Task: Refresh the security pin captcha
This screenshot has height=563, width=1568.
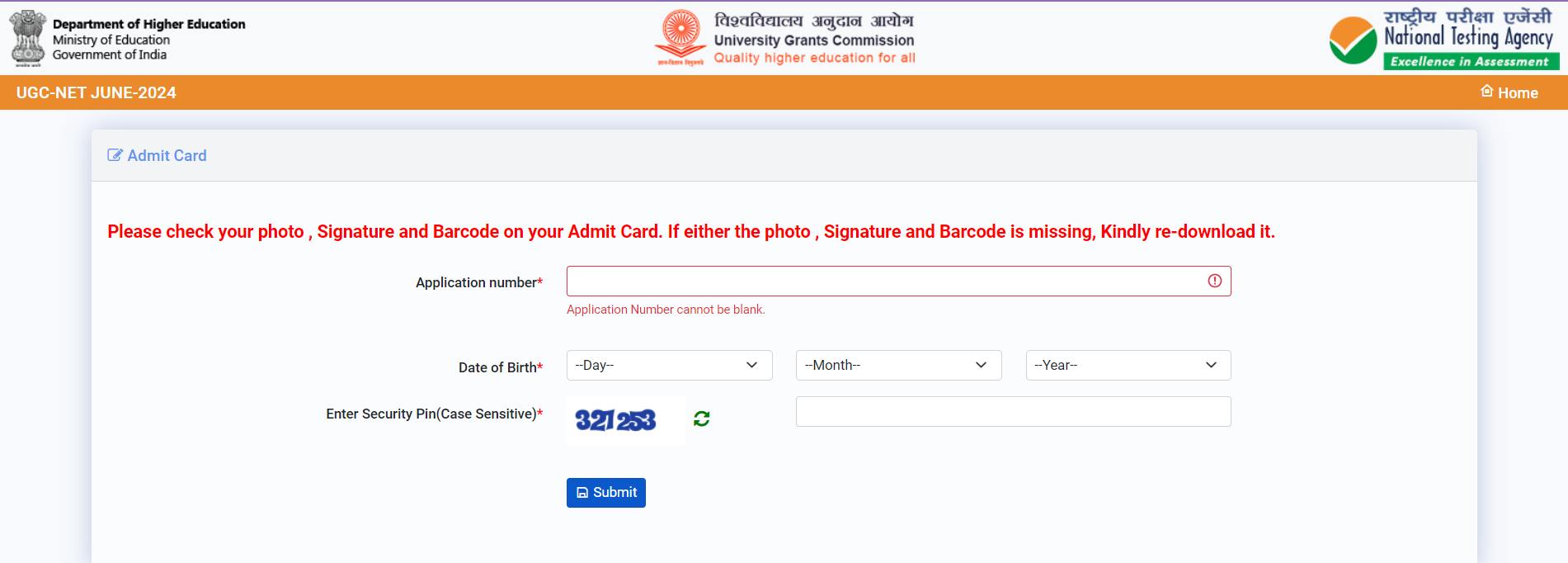Action: click(x=702, y=419)
